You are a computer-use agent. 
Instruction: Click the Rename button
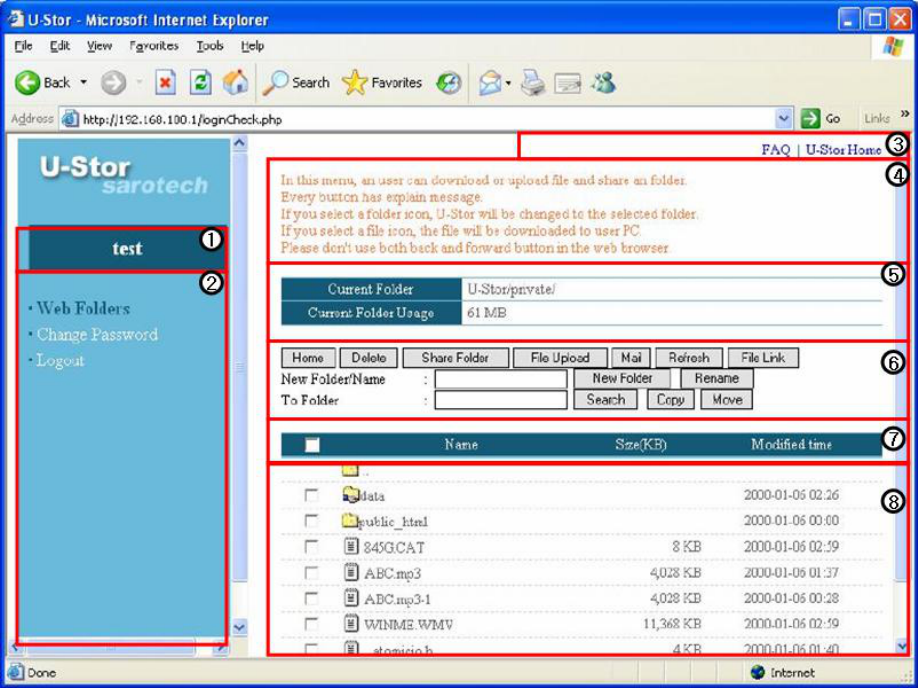(x=717, y=378)
